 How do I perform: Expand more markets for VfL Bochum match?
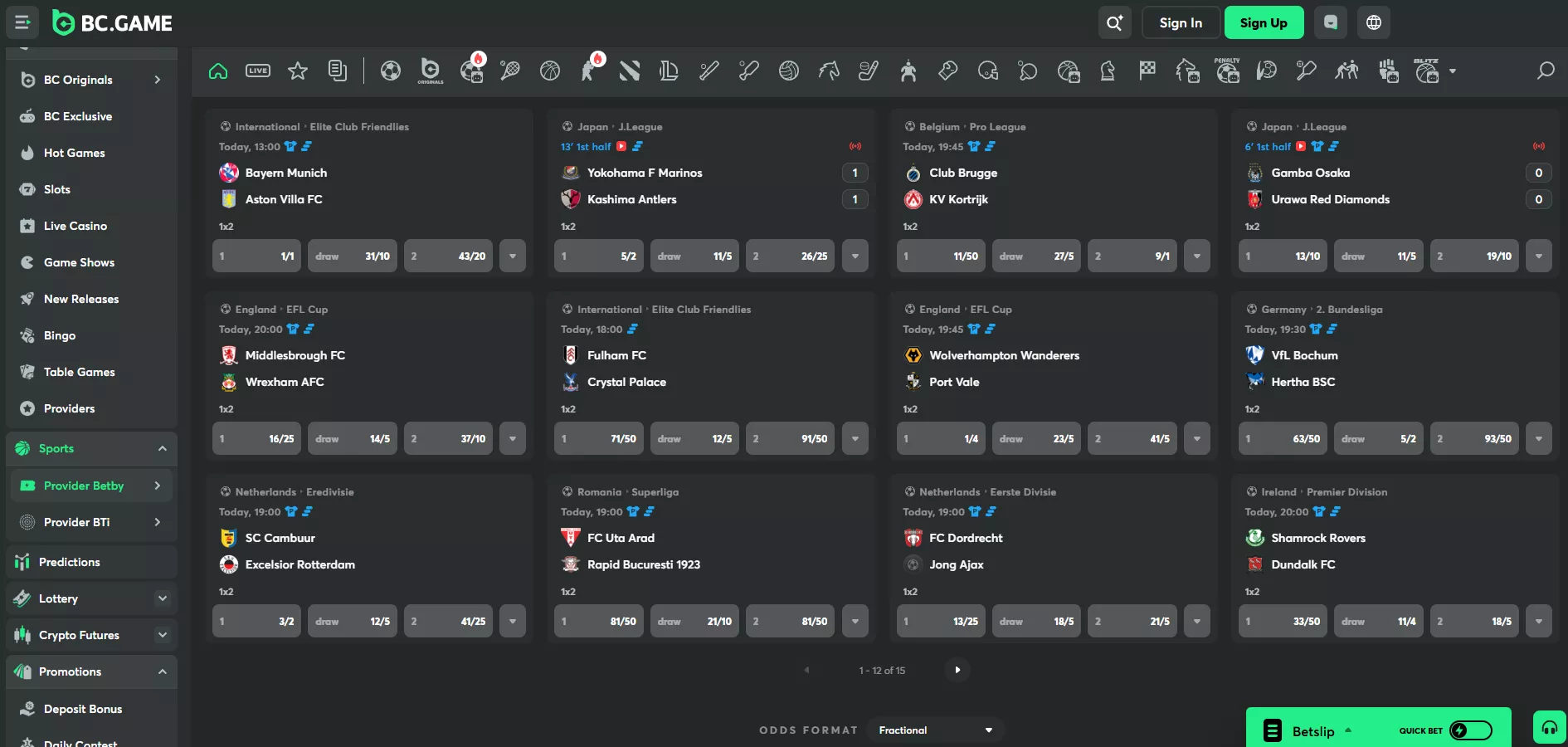[1539, 439]
